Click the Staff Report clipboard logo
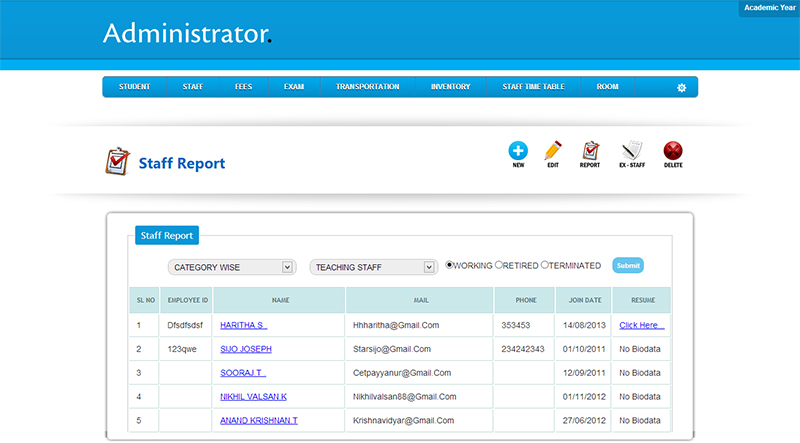Image resolution: width=800 pixels, height=443 pixels. 118,161
